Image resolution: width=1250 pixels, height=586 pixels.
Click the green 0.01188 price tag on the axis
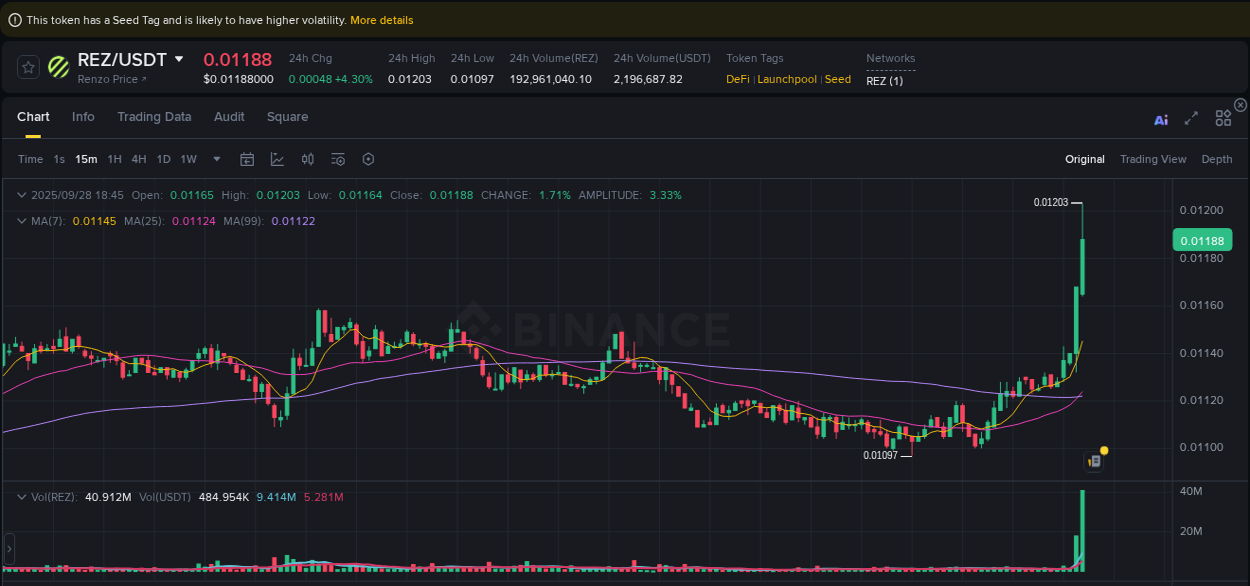[x=1201, y=240]
